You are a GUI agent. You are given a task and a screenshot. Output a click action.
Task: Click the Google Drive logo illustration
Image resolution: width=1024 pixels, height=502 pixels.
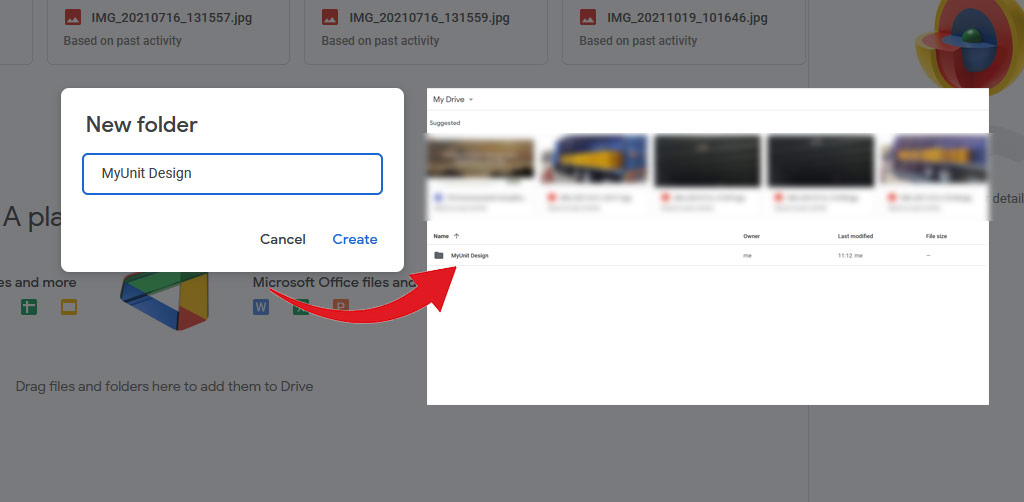(165, 301)
